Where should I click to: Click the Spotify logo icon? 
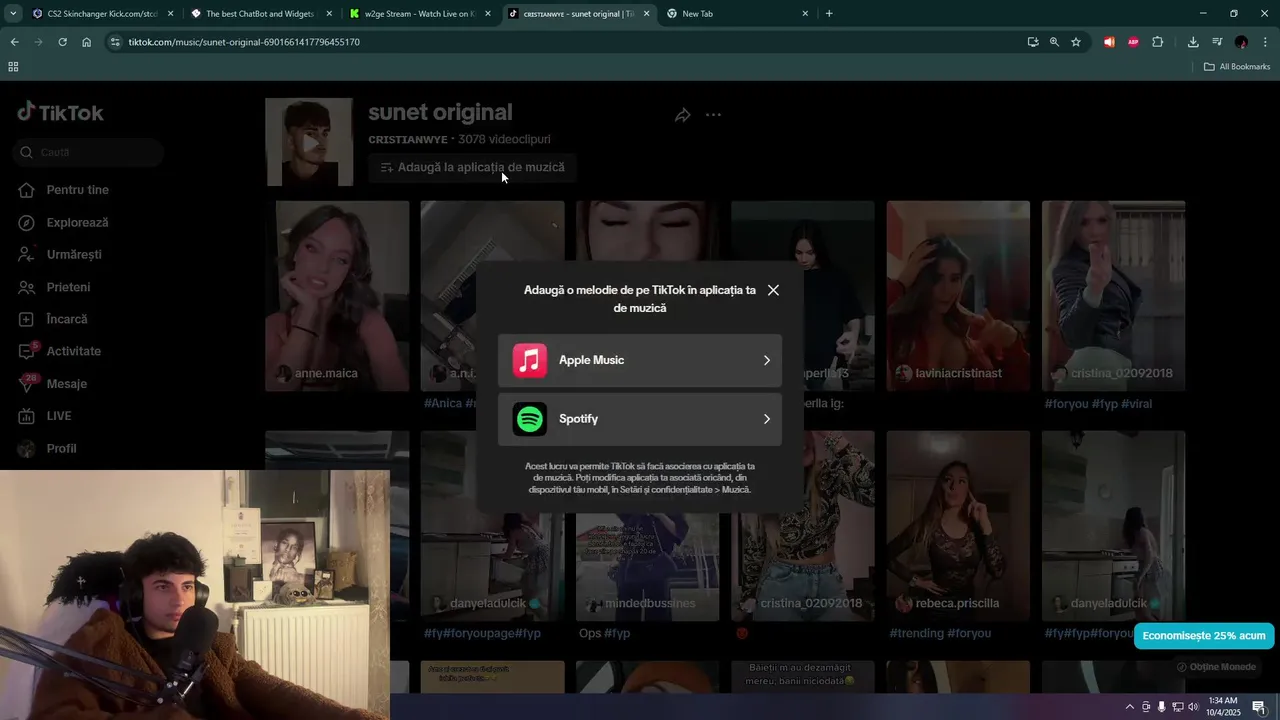click(530, 419)
